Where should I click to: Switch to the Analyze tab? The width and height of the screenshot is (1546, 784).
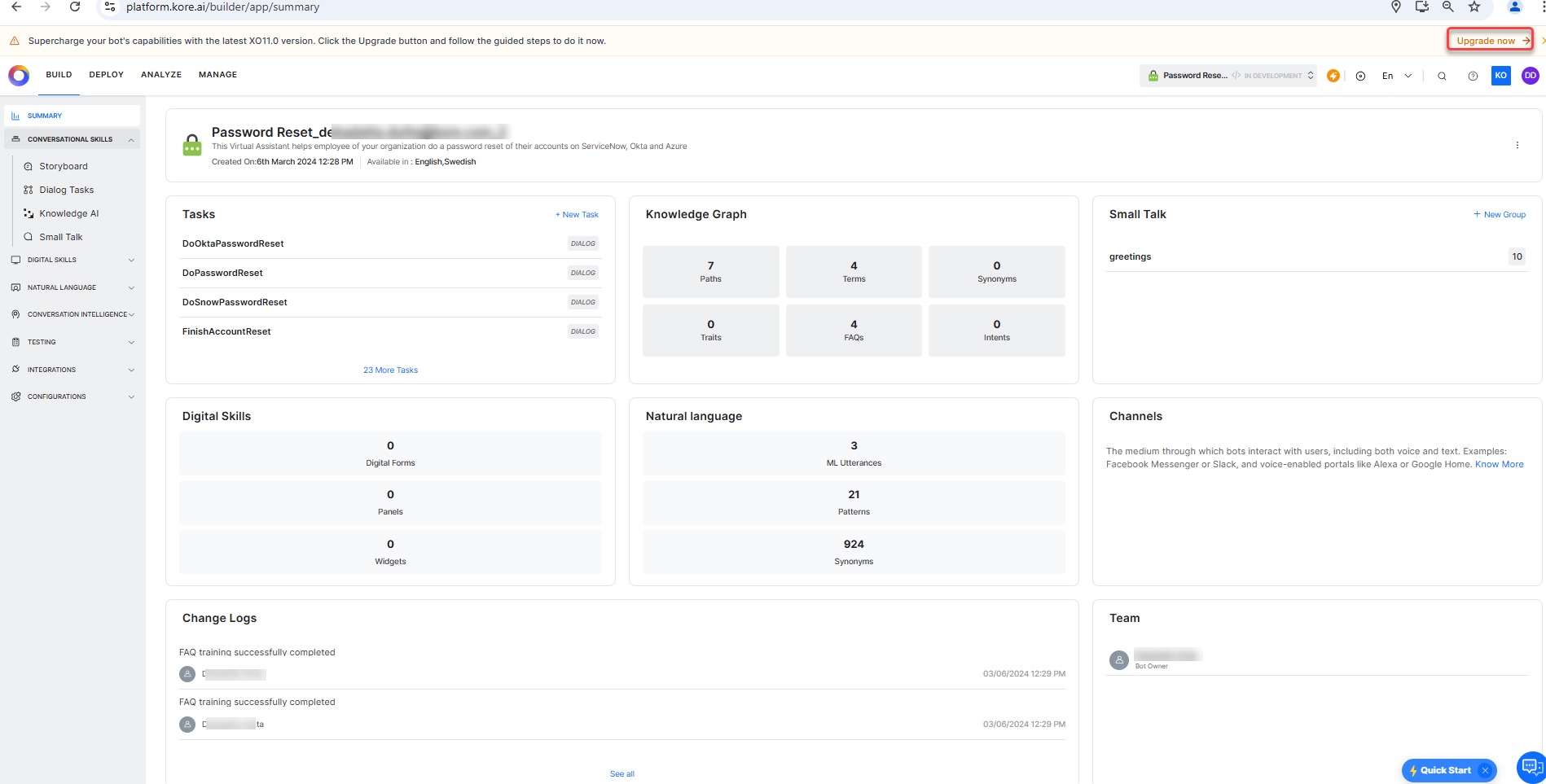pyautogui.click(x=161, y=75)
